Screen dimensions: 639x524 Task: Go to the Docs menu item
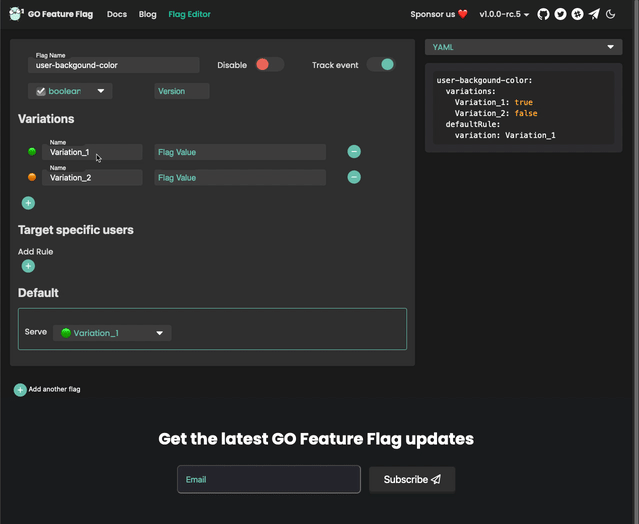(117, 15)
